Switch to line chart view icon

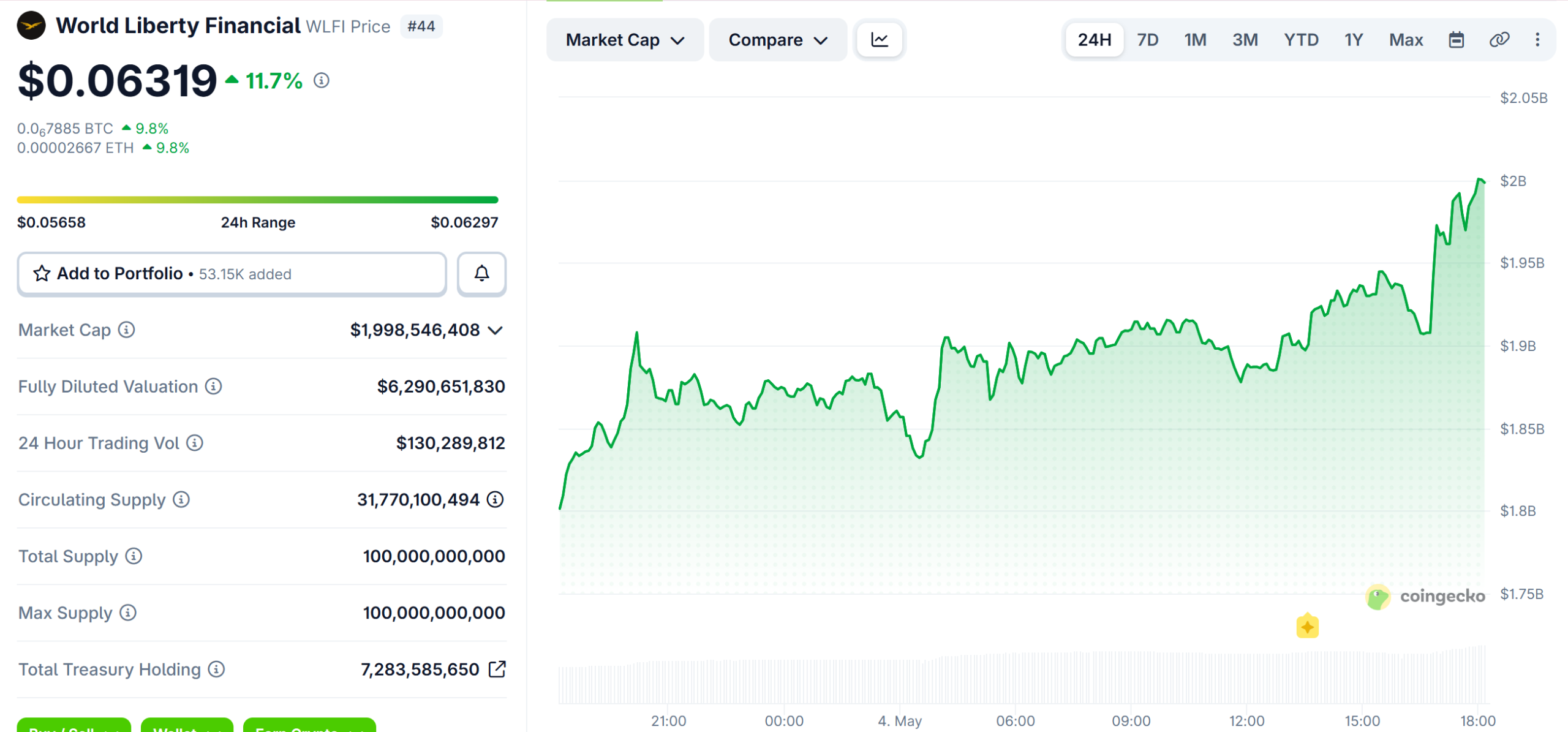tap(880, 40)
